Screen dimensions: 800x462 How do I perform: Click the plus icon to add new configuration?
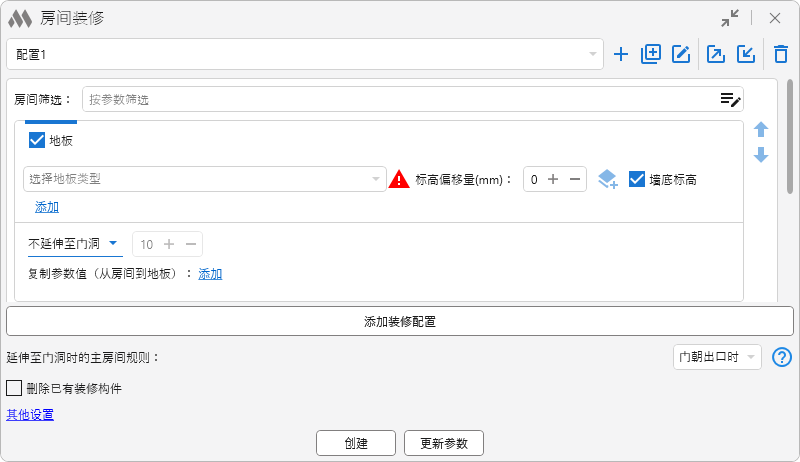621,55
